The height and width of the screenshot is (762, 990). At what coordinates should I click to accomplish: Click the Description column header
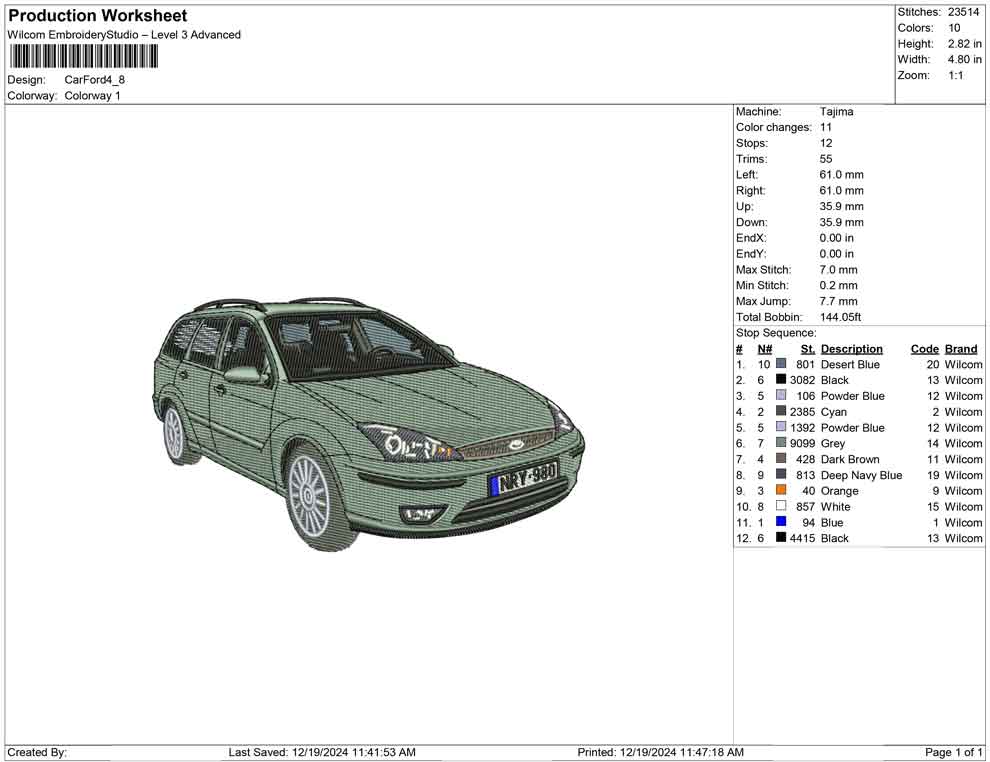[851, 349]
